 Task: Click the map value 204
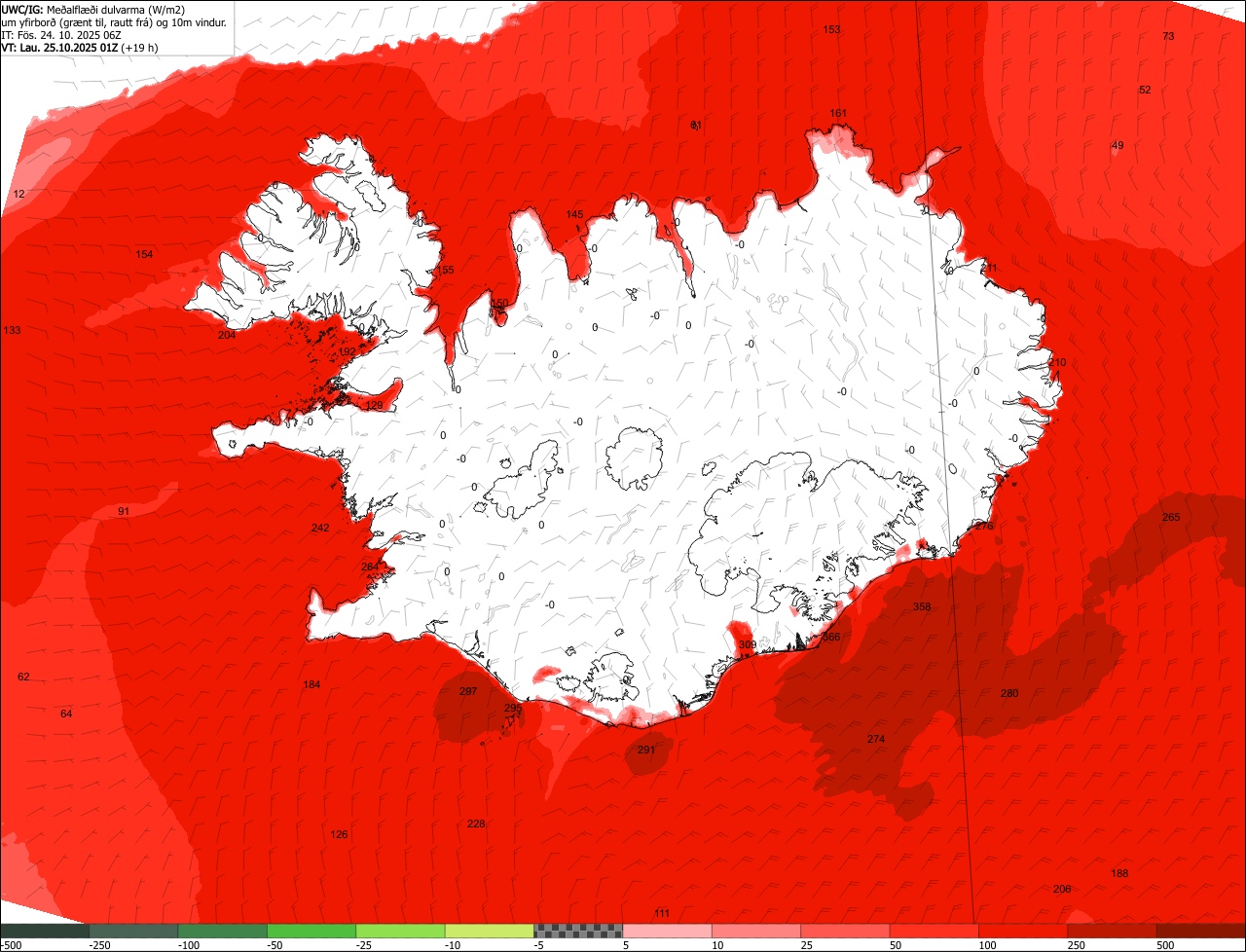pyautogui.click(x=227, y=335)
